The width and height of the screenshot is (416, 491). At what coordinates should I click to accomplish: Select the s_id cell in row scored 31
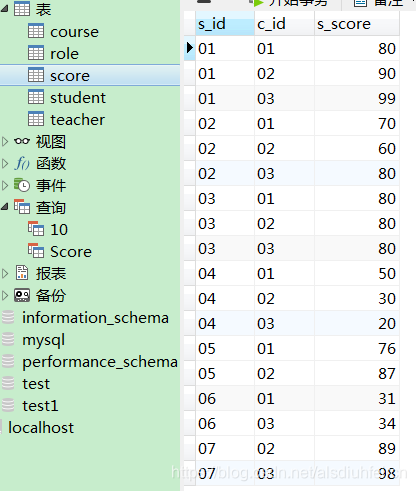pos(225,398)
